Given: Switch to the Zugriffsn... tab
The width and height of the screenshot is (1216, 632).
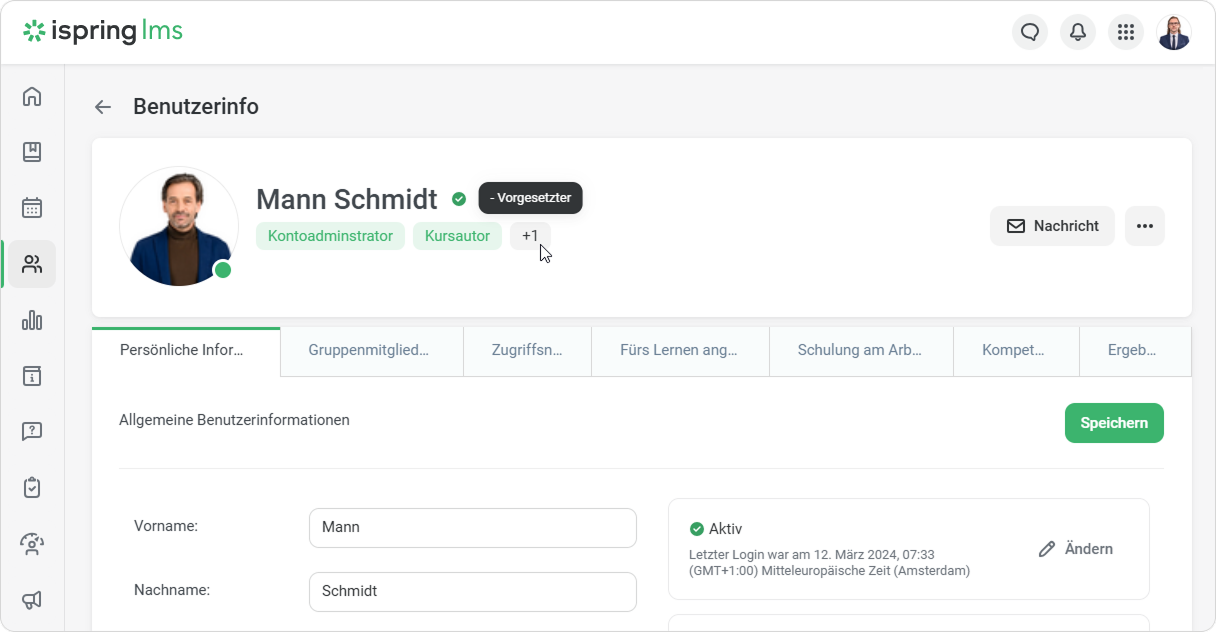Looking at the screenshot, I should point(527,351).
